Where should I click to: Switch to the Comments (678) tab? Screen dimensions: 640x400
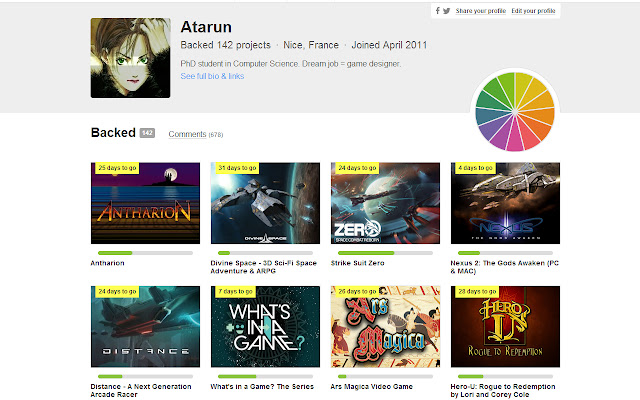pos(195,133)
